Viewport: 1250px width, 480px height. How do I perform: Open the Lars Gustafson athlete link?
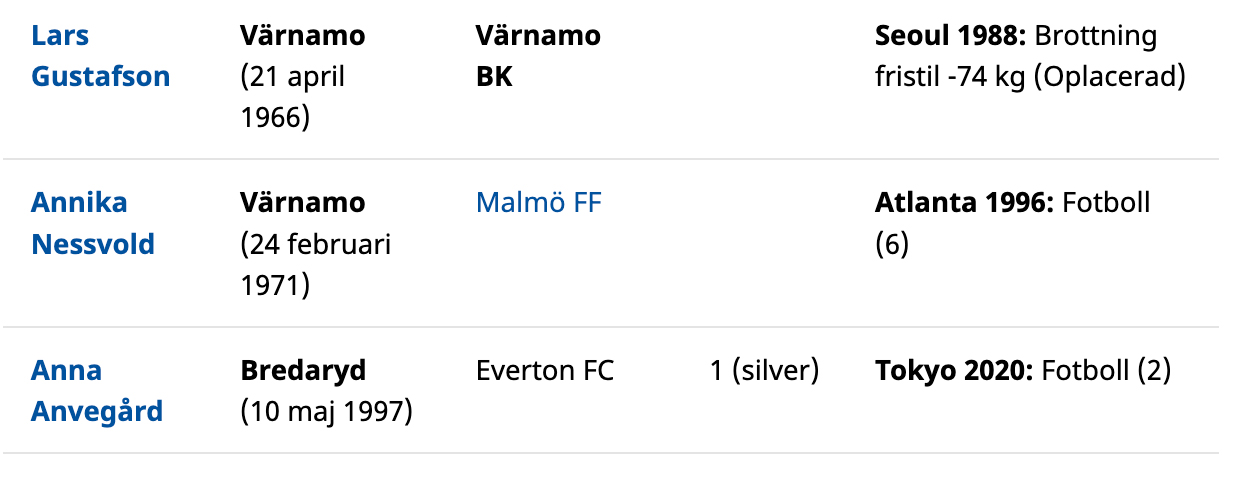point(100,56)
